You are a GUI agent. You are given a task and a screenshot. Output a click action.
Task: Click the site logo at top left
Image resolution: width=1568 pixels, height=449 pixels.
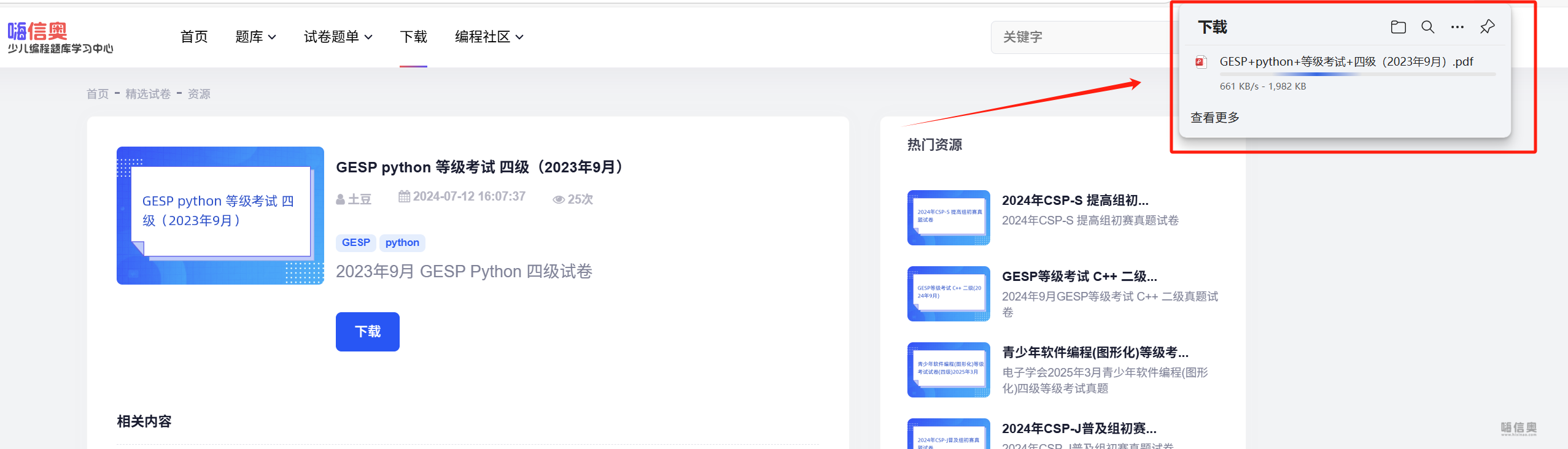pos(60,38)
